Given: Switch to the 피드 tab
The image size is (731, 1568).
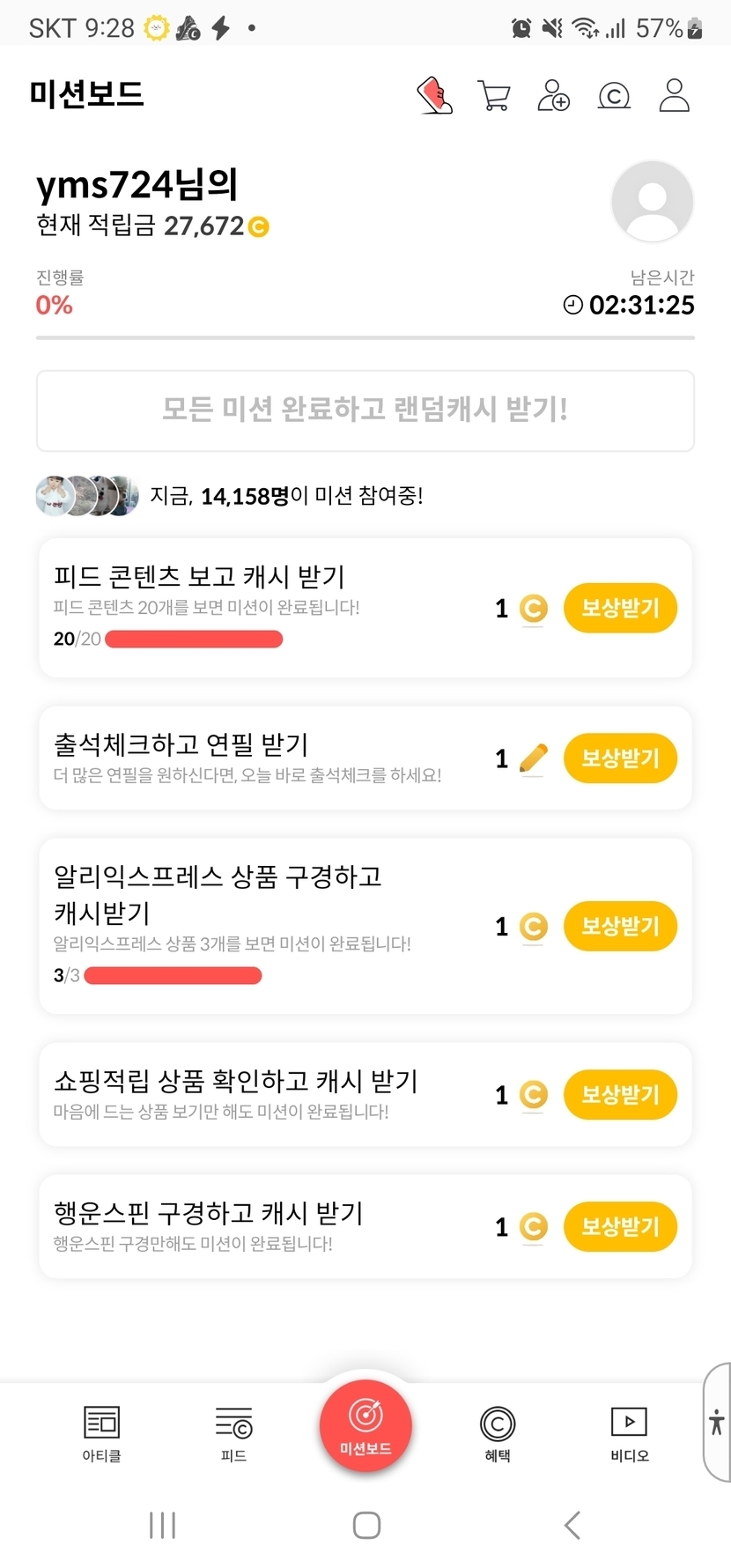Looking at the screenshot, I should [233, 1433].
